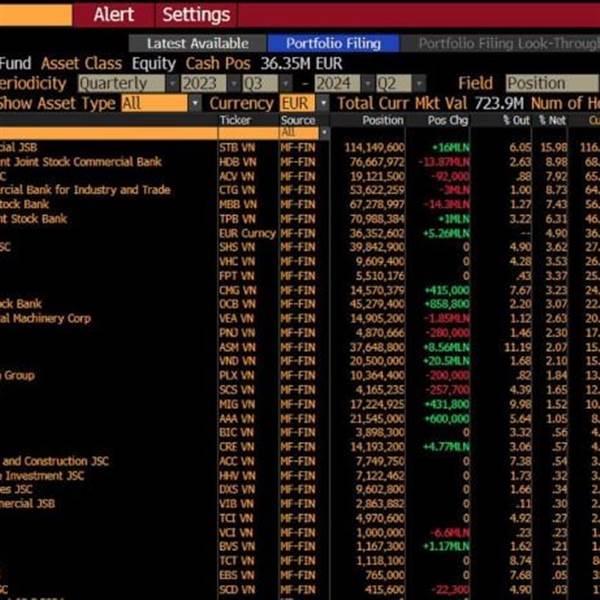Click ticker SCS VN
The width and height of the screenshot is (600, 600).
point(237,390)
